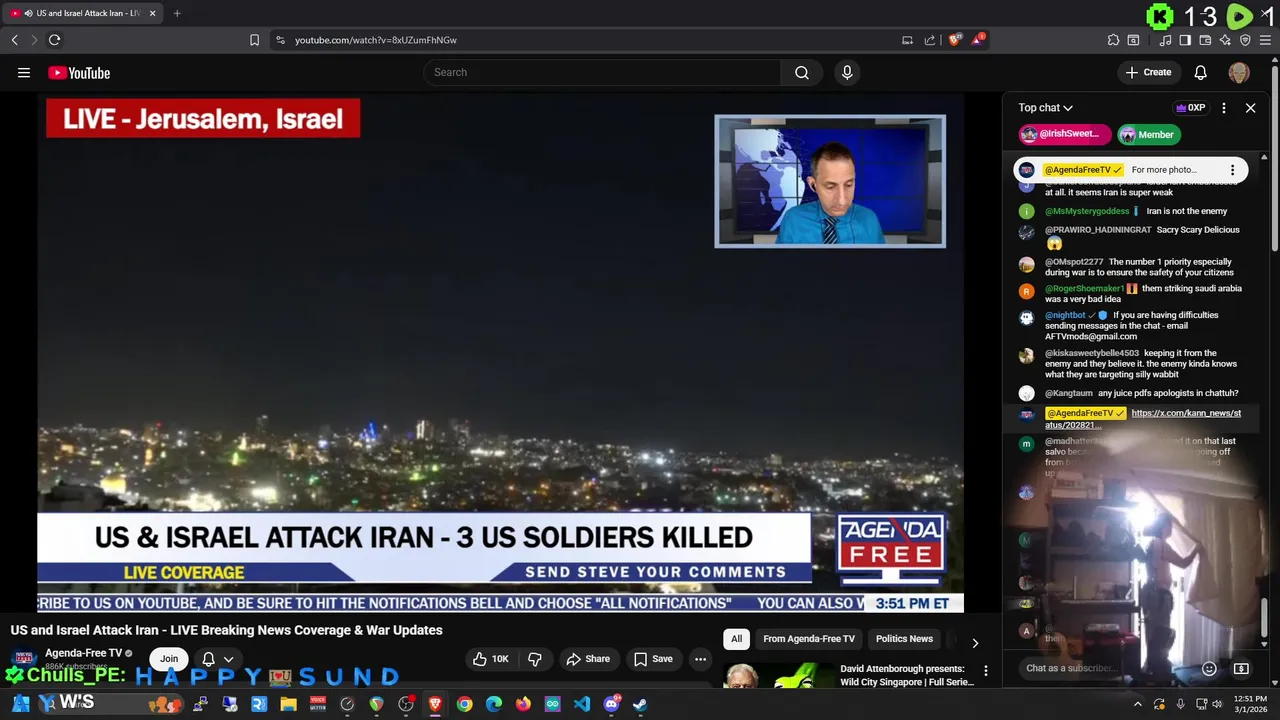
Task: Open the x.com/kann_news link in chat
Action: pos(1143,419)
